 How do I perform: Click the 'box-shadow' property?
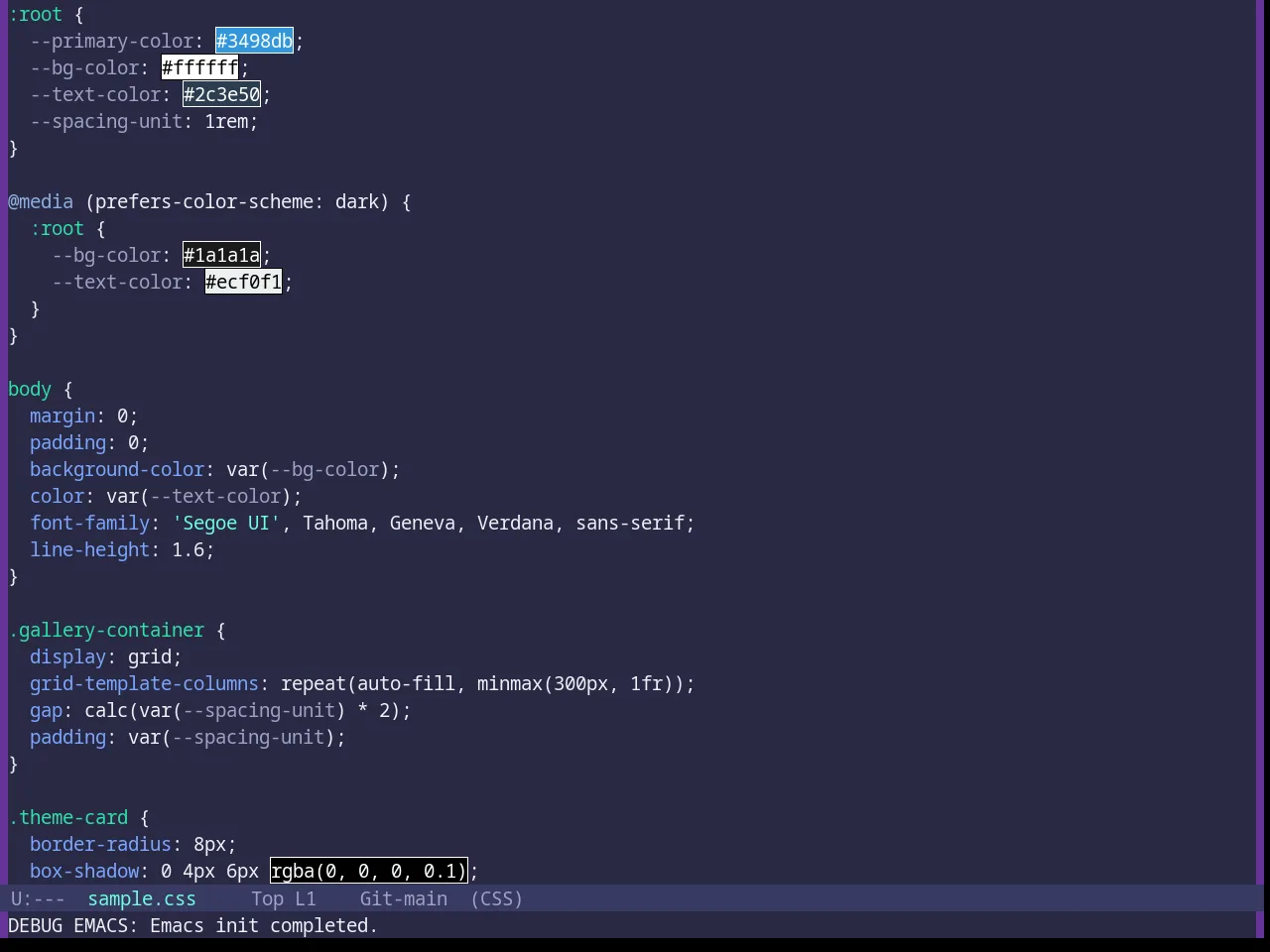pyautogui.click(x=84, y=871)
